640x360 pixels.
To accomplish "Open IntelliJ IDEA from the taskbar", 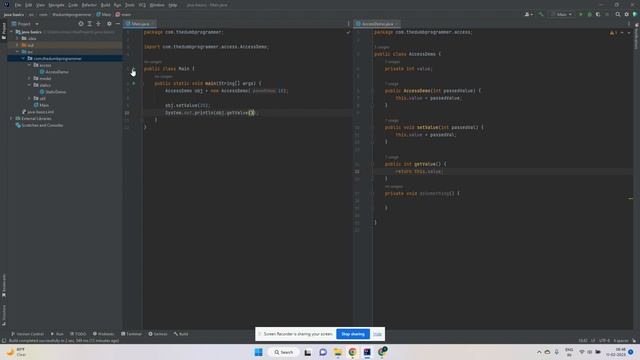I will coord(367,352).
